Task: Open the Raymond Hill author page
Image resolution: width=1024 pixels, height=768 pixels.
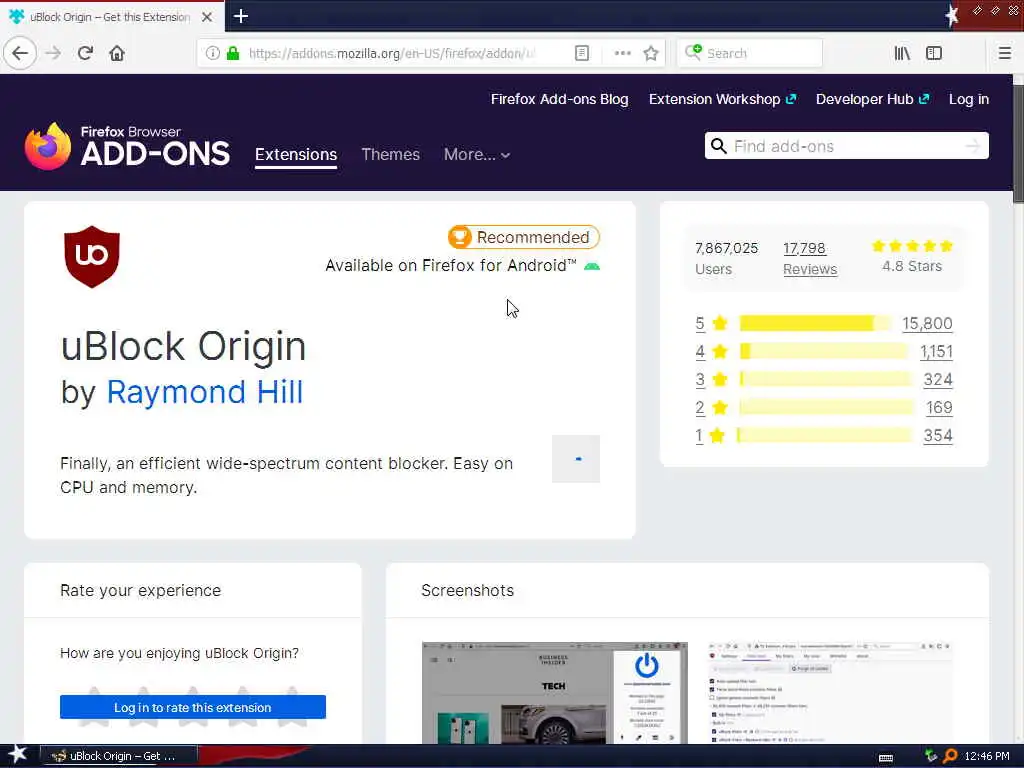Action: coord(204,392)
